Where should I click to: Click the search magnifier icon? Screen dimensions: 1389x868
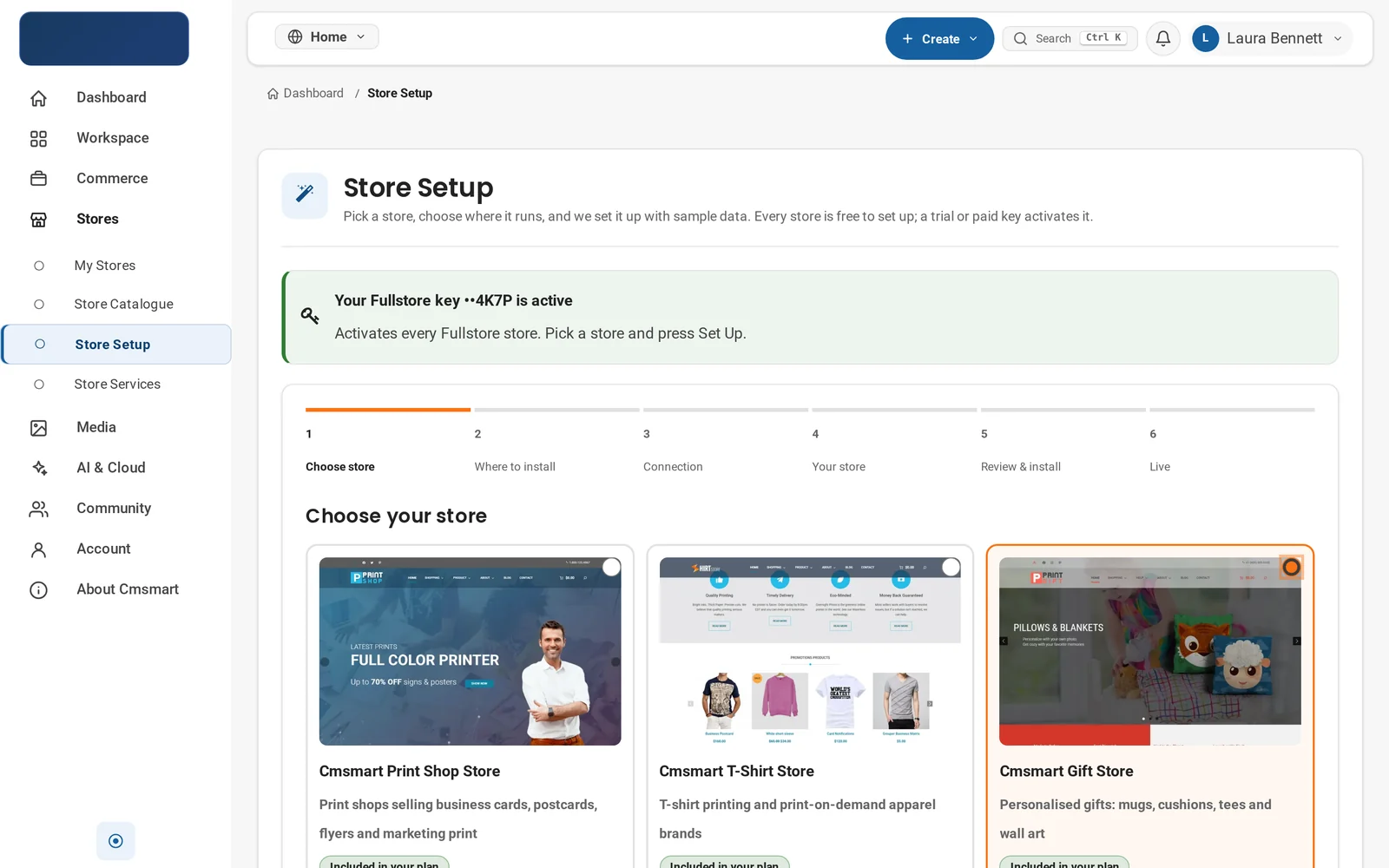pos(1021,38)
